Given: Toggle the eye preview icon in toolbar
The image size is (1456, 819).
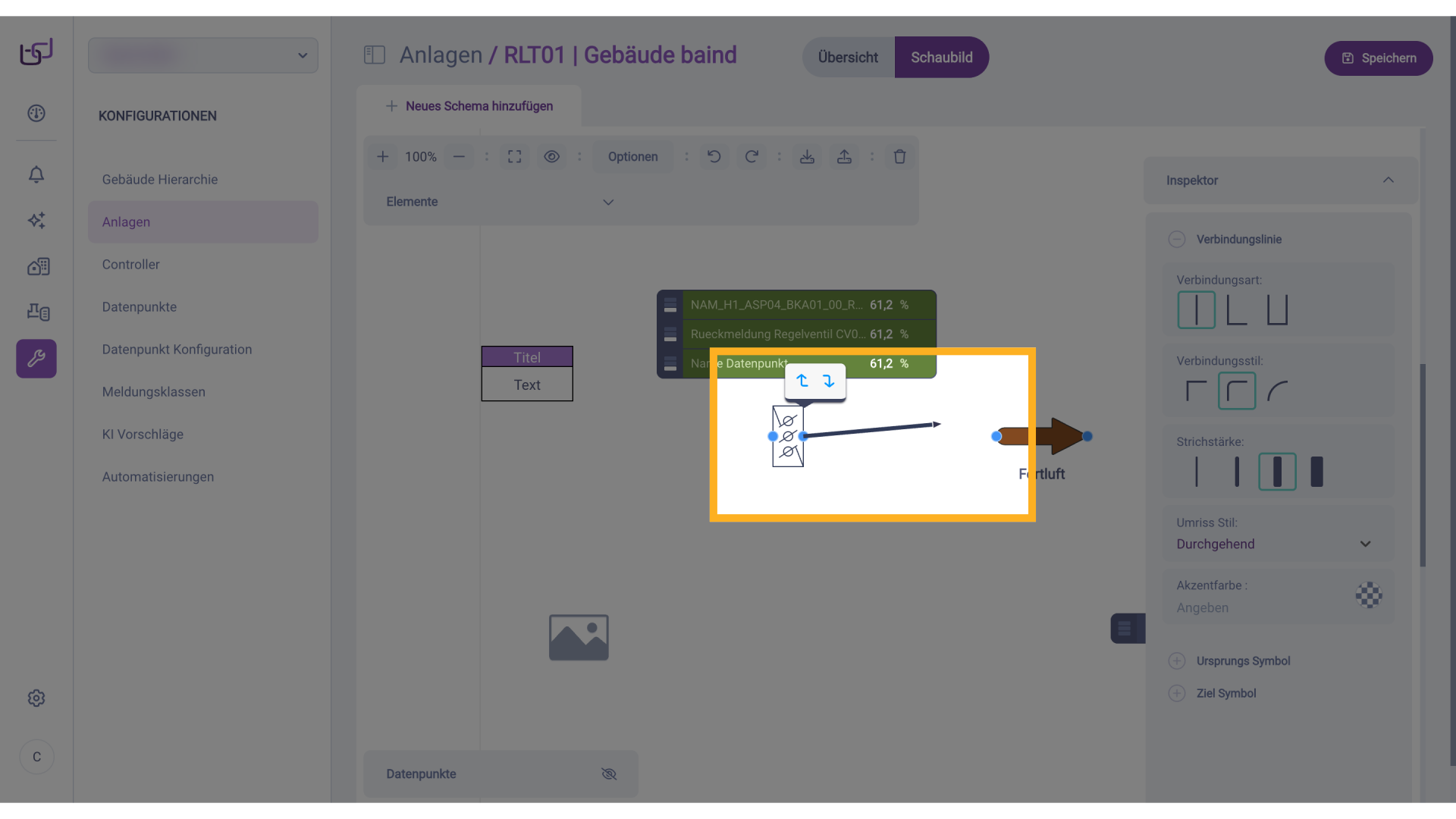Looking at the screenshot, I should [551, 157].
